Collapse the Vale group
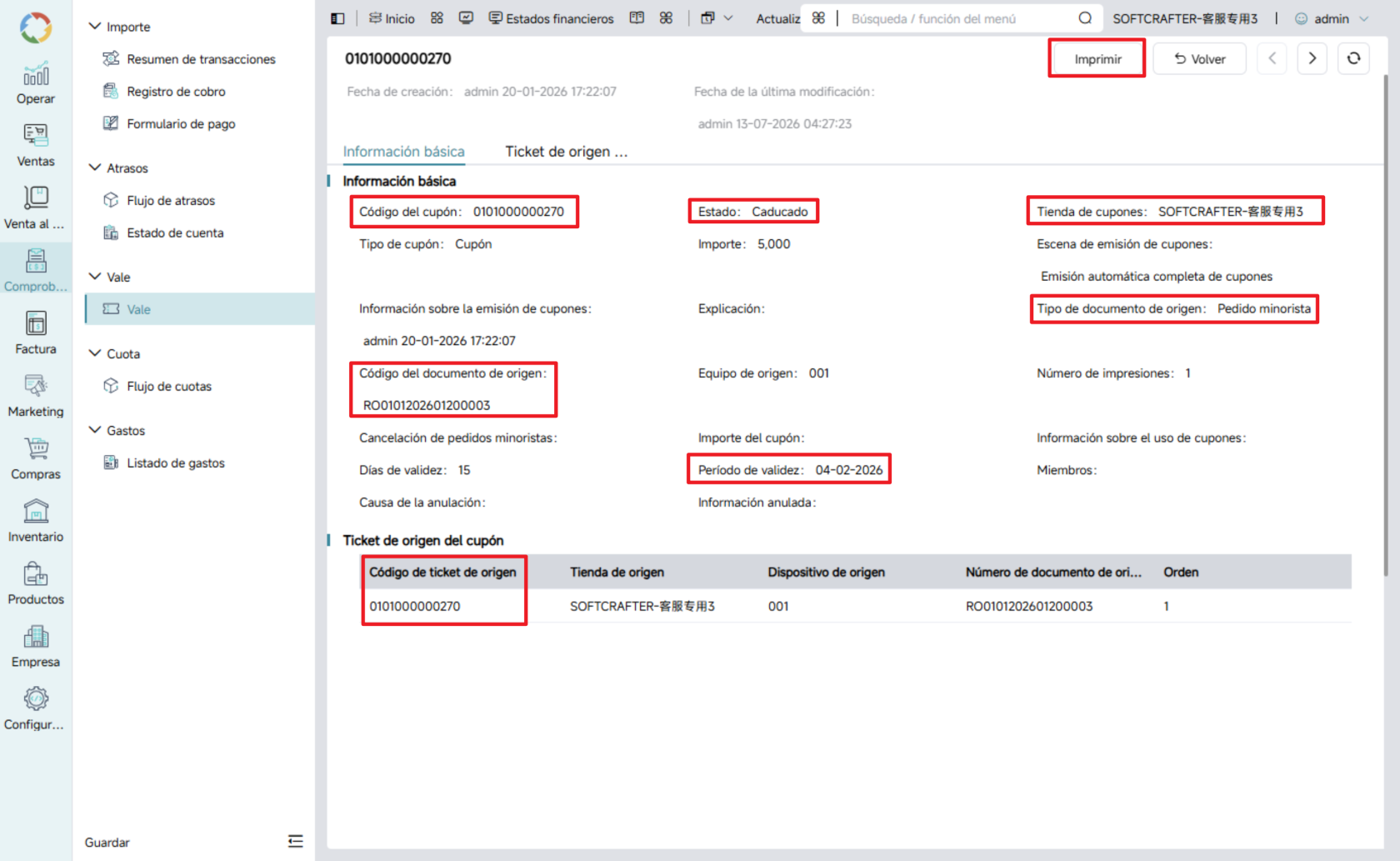 (95, 277)
